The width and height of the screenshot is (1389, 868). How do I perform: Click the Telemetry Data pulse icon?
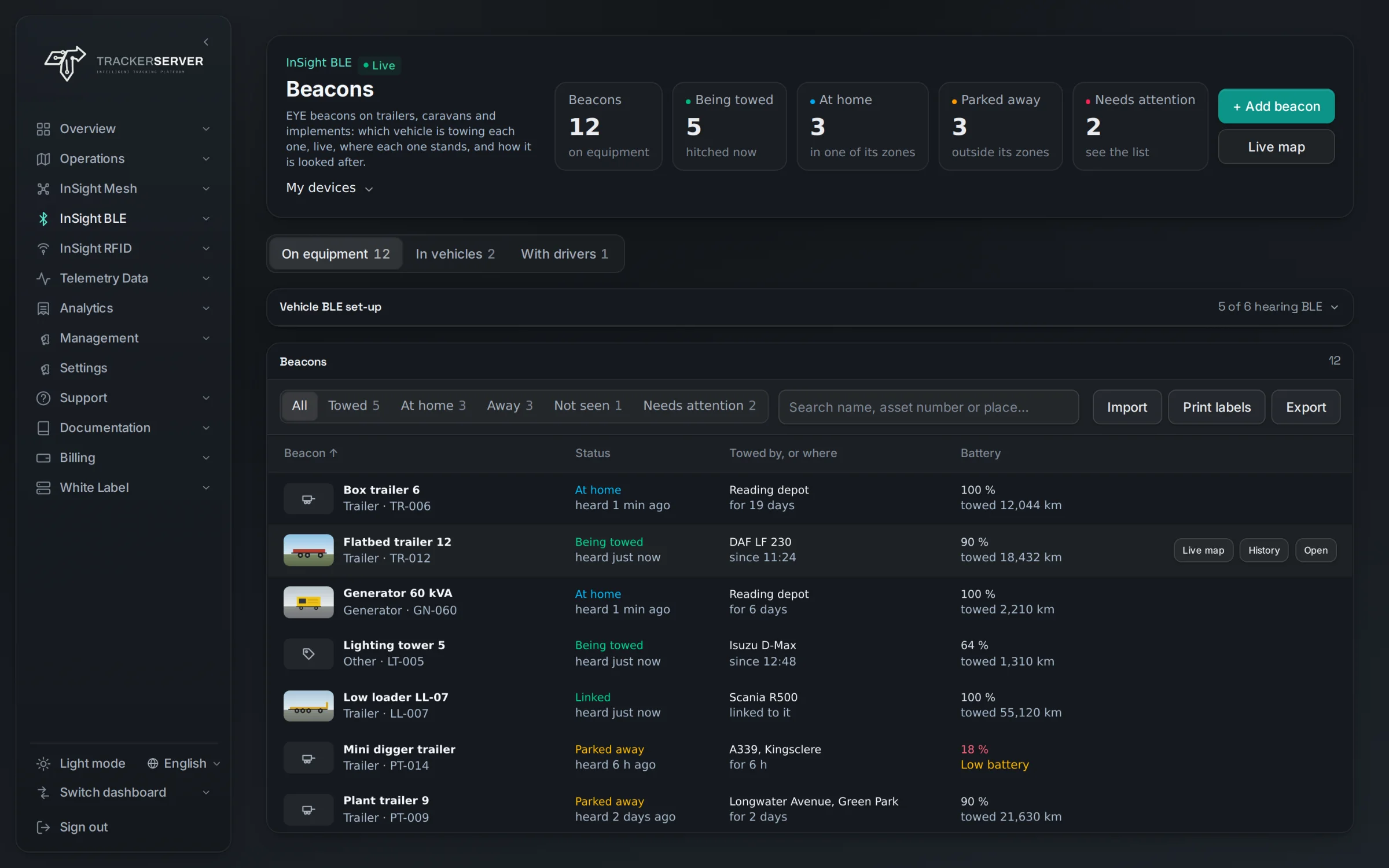point(43,278)
